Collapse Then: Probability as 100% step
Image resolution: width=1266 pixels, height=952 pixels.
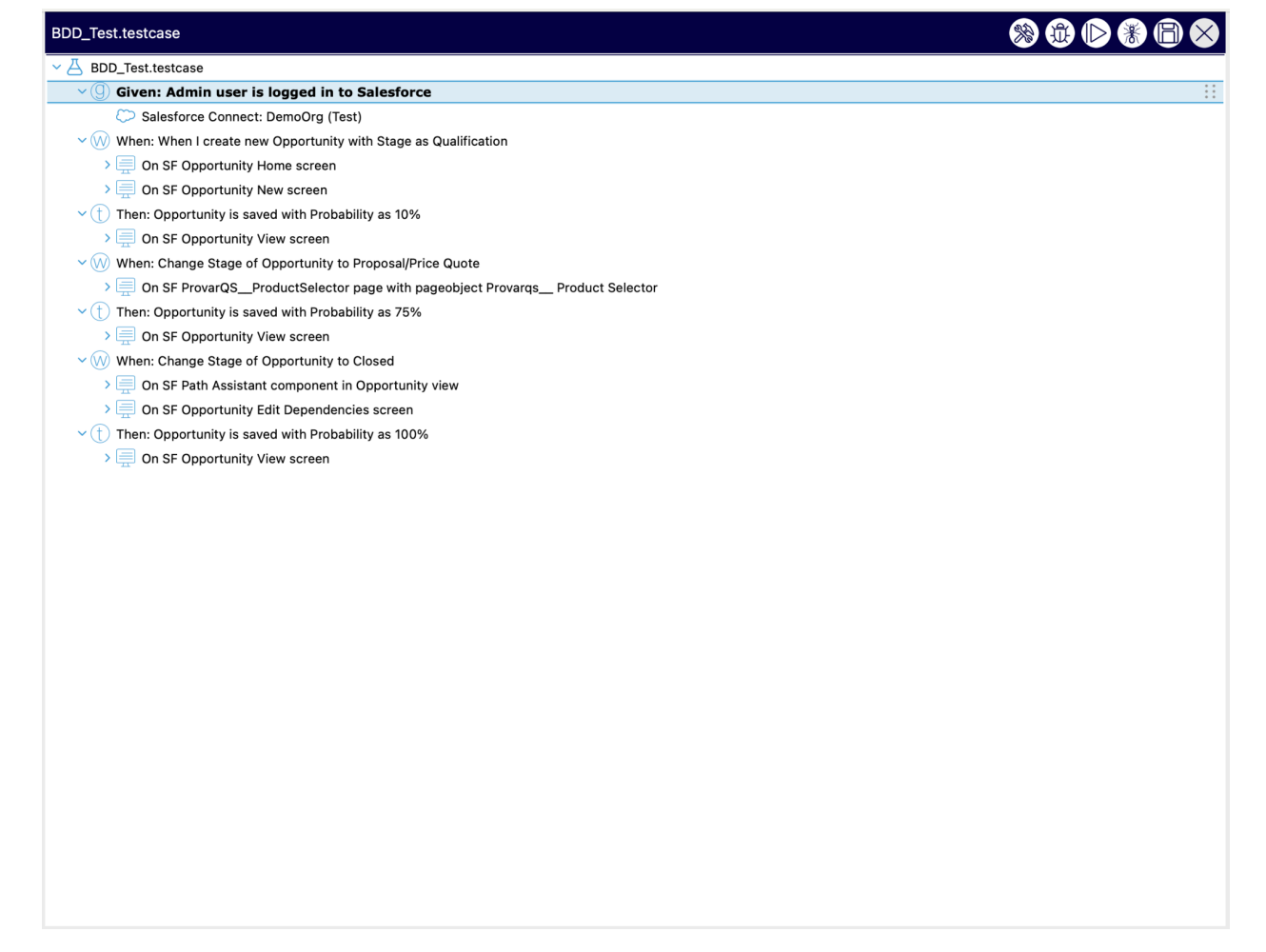82,434
